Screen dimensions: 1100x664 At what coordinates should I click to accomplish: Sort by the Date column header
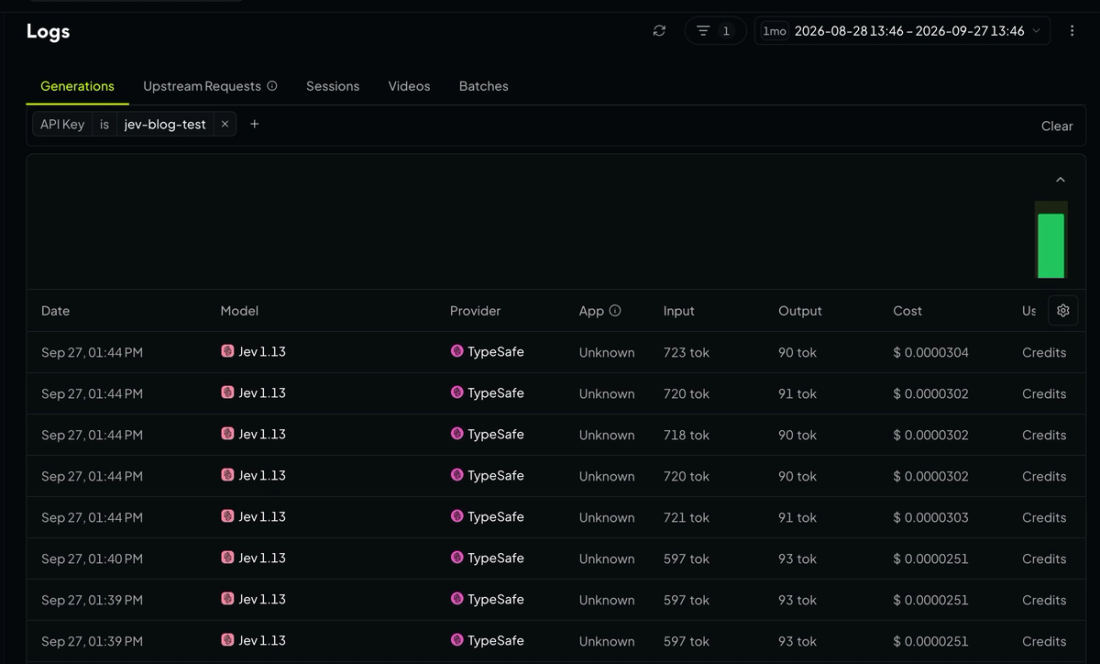coord(55,311)
